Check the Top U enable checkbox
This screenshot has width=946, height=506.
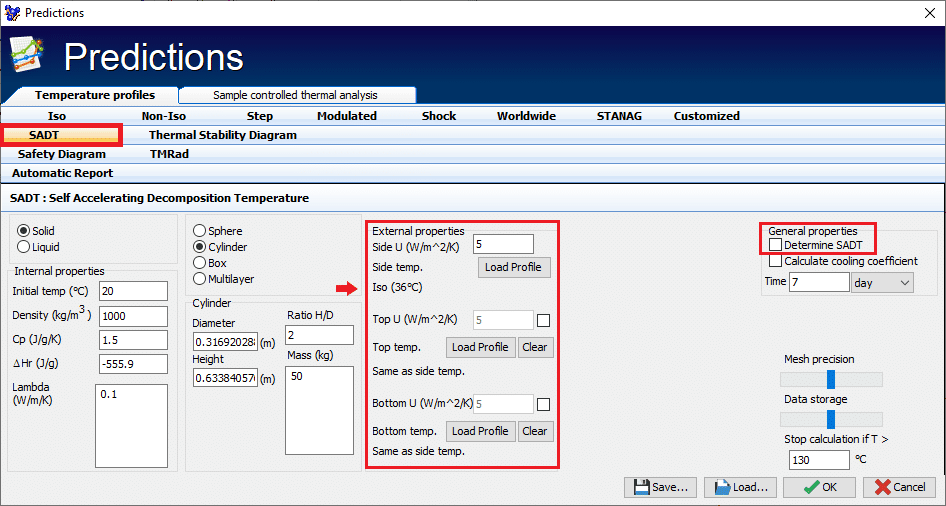pos(543,321)
